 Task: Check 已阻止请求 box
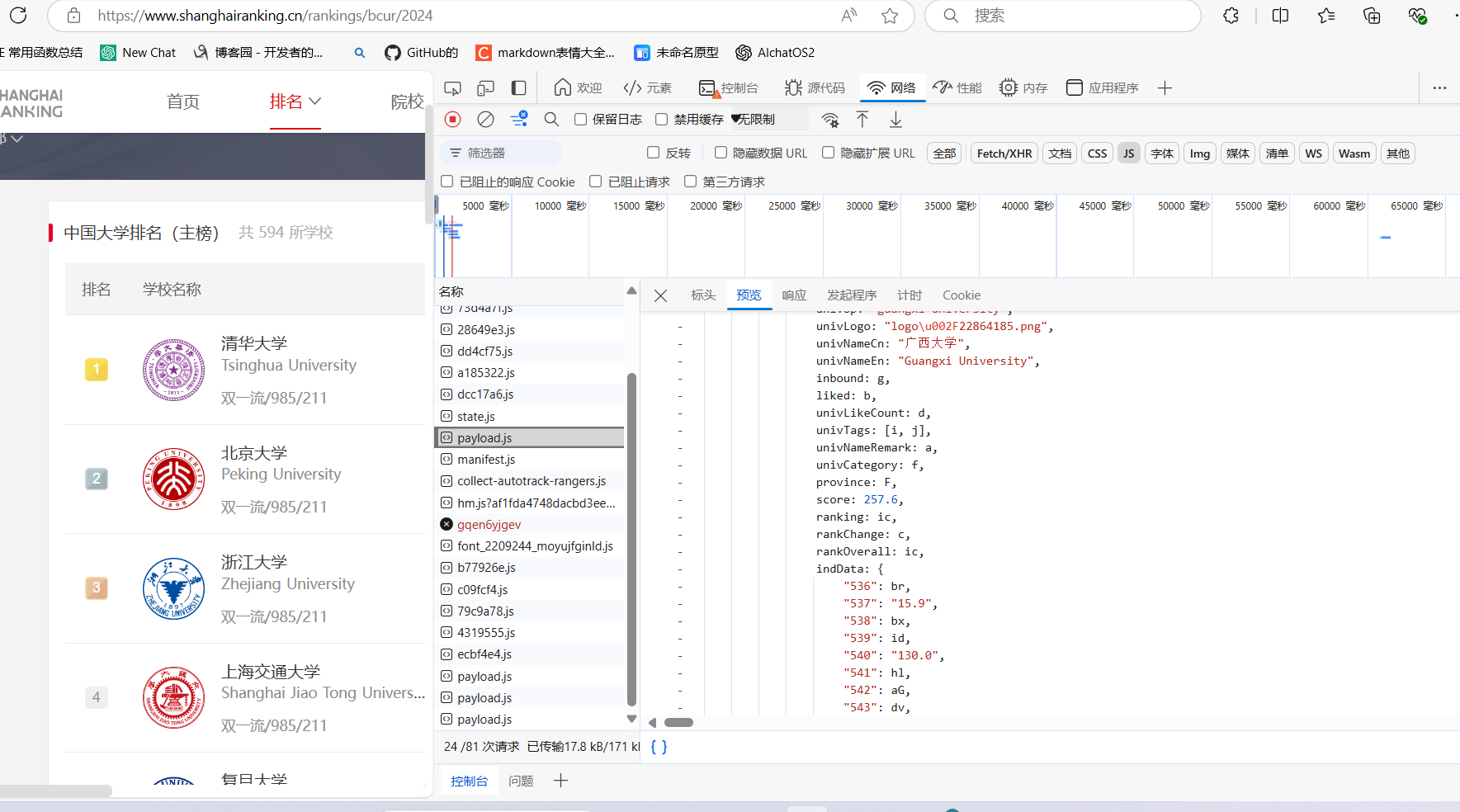596,182
